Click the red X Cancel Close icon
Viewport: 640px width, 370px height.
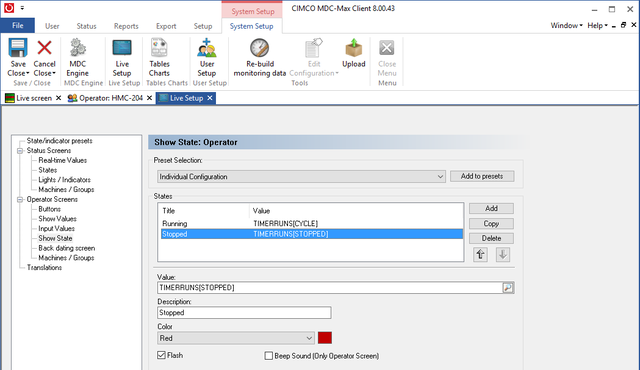pyautogui.click(x=44, y=48)
